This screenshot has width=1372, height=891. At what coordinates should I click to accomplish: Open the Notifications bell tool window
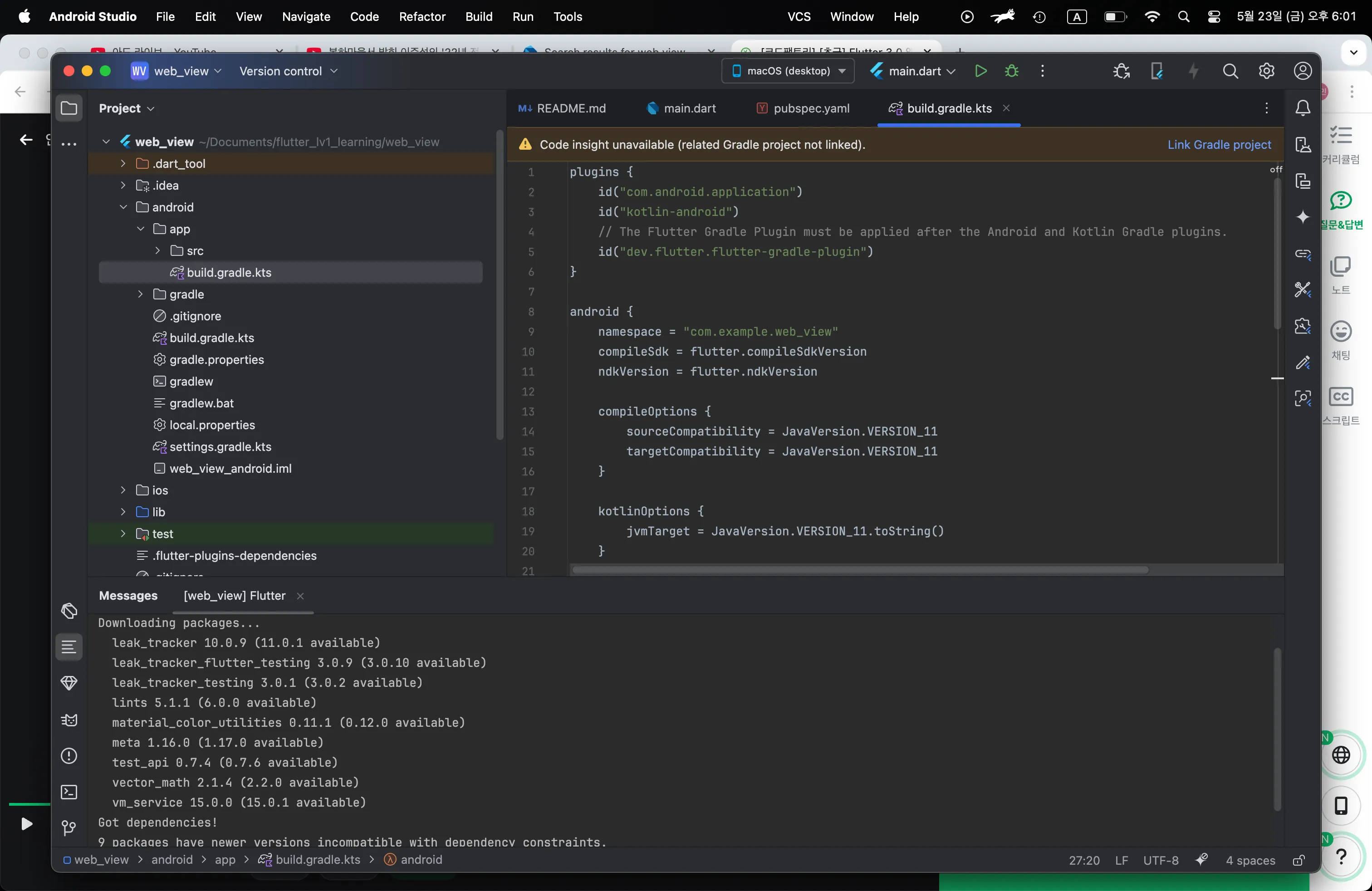[x=1303, y=108]
